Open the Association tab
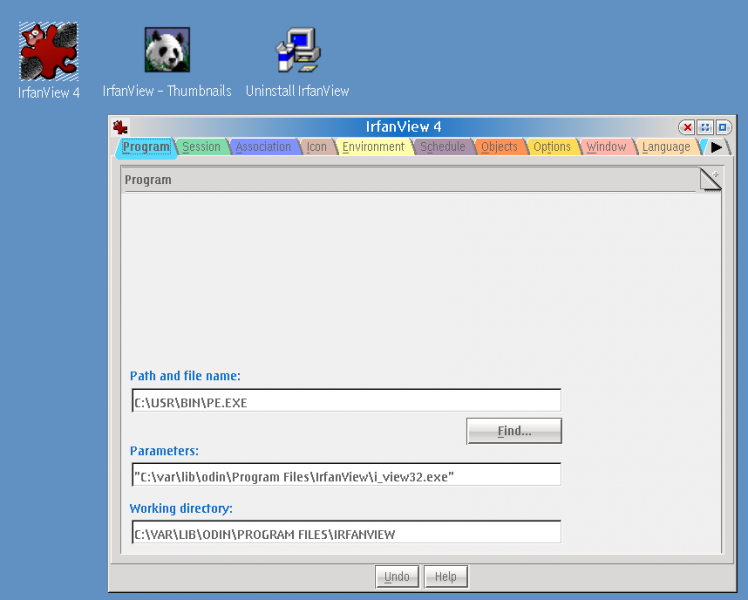This screenshot has width=748, height=600. tap(263, 147)
